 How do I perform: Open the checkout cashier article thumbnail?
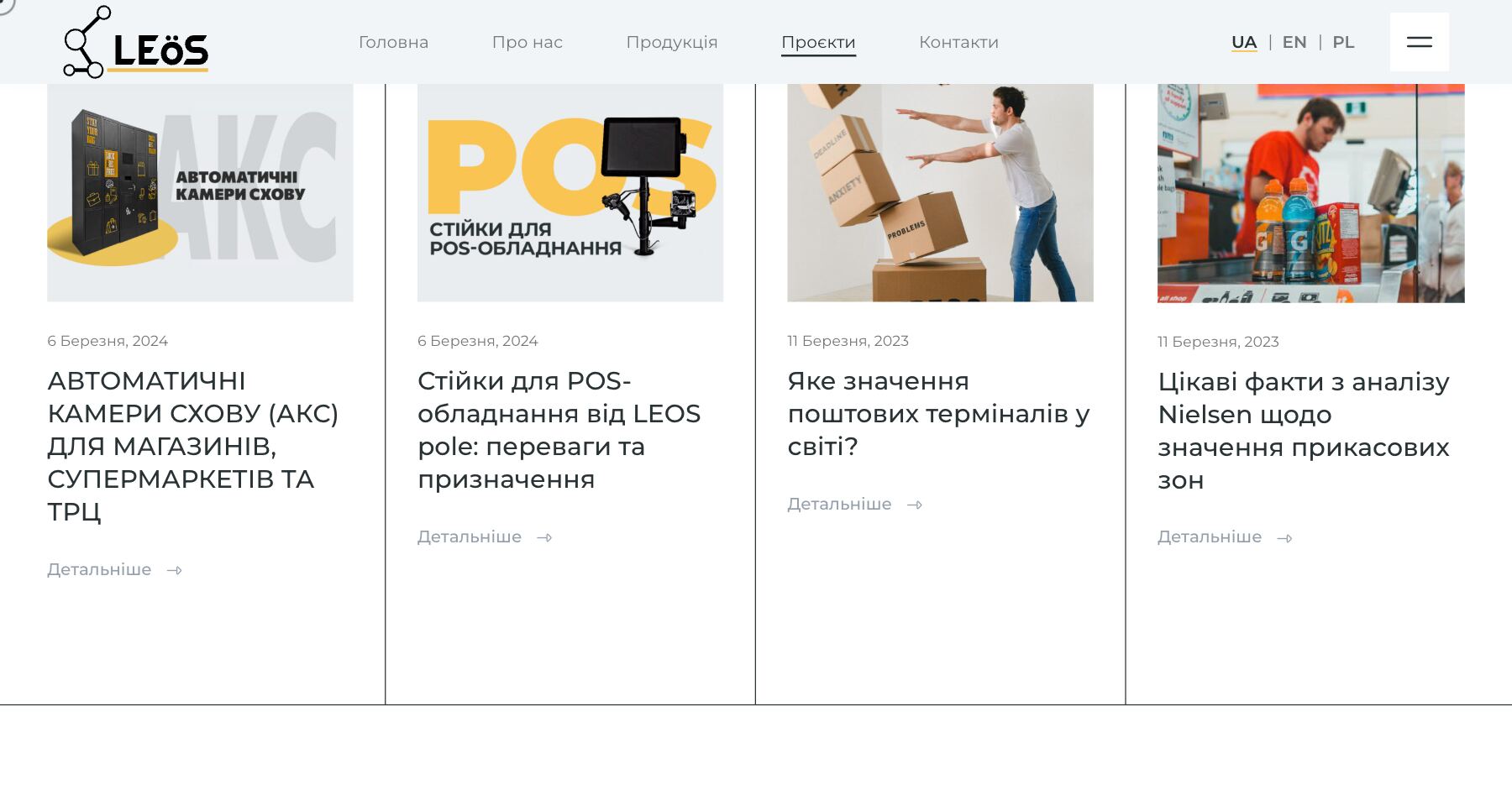coord(1310,193)
